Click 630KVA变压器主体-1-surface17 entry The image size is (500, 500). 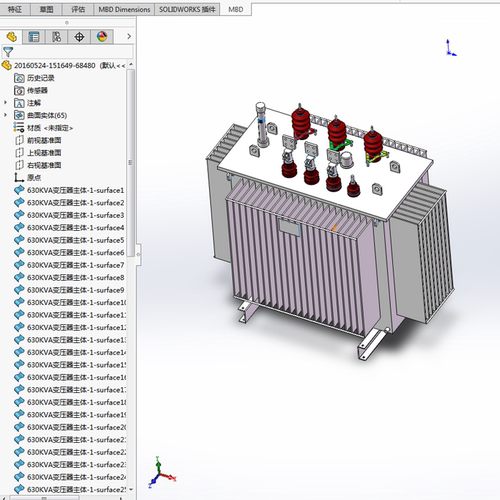pos(70,390)
